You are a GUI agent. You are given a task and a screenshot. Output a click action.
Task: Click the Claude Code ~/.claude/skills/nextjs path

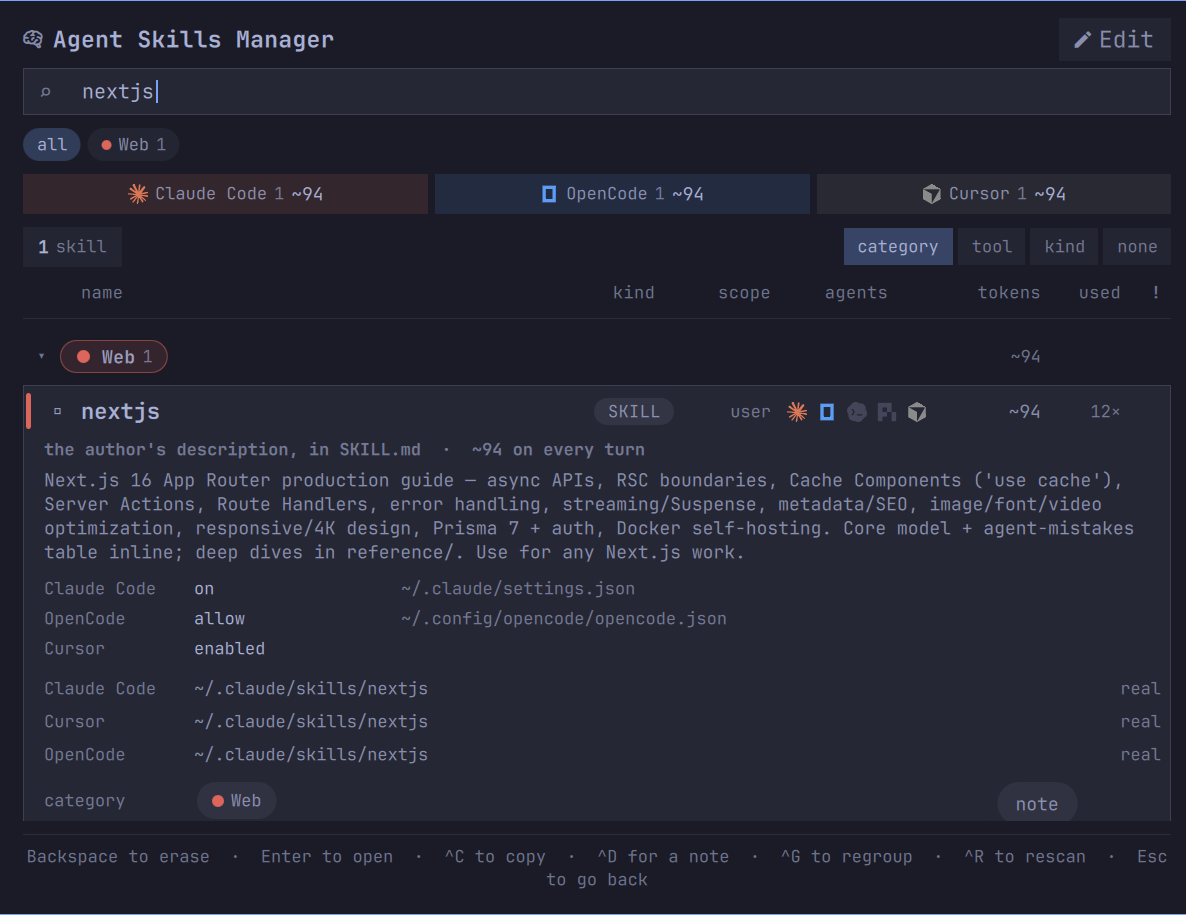[x=311, y=689]
